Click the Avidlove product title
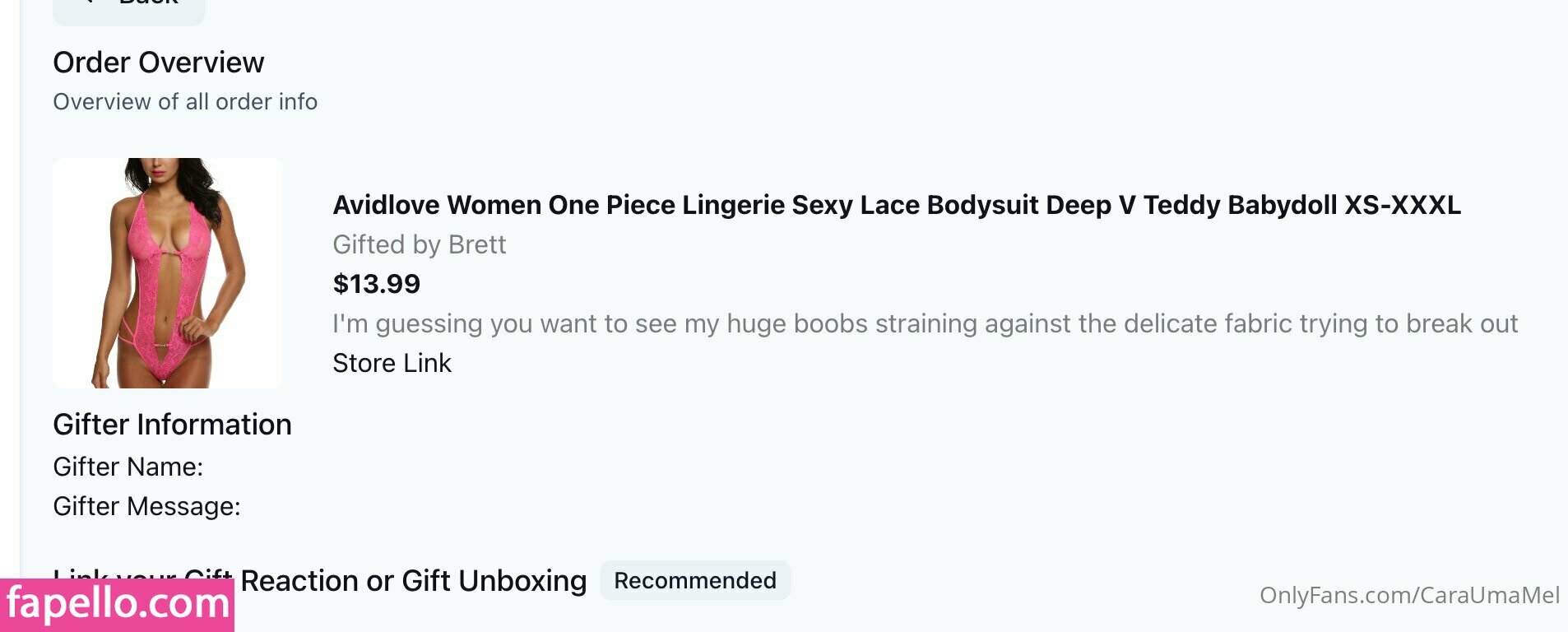This screenshot has height=632, width=1568. point(896,205)
